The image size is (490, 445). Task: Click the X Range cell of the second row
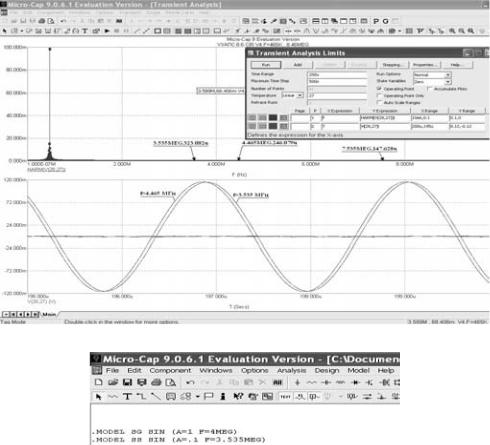(x=430, y=126)
